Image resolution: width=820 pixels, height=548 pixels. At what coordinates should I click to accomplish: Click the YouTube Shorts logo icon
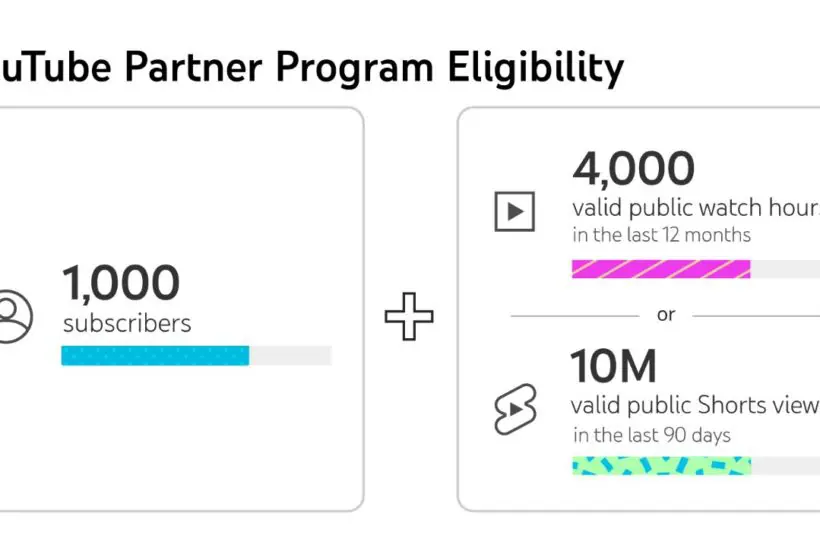pyautogui.click(x=515, y=409)
